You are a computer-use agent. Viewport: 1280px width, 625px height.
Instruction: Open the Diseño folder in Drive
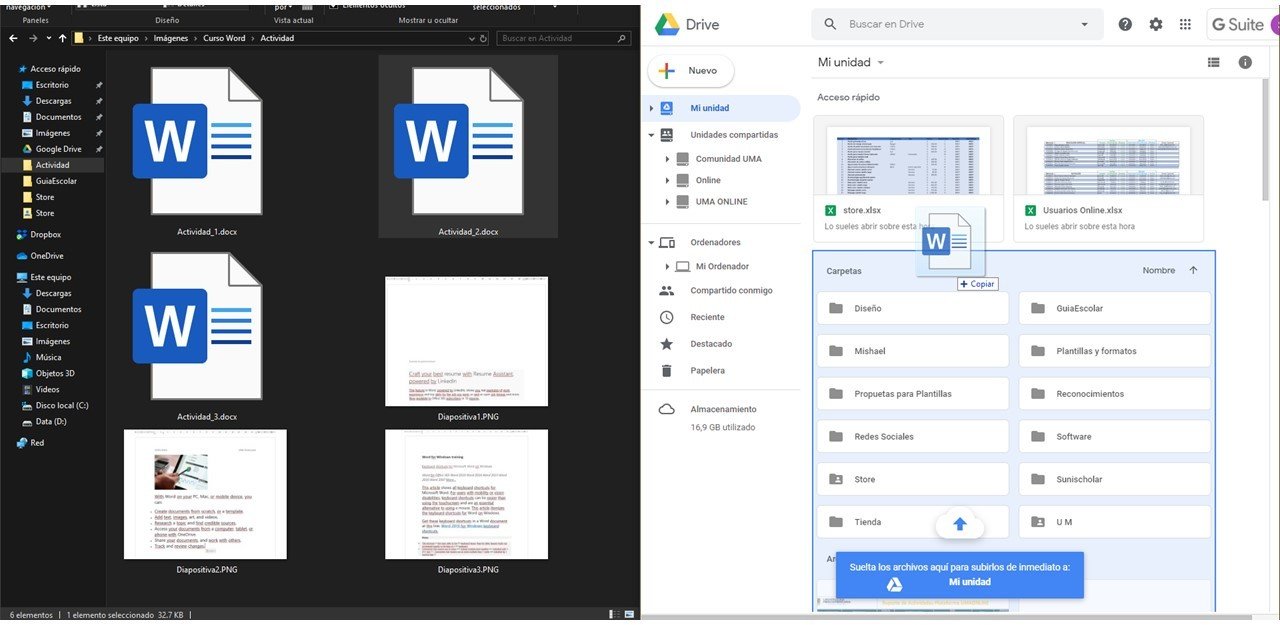(912, 308)
